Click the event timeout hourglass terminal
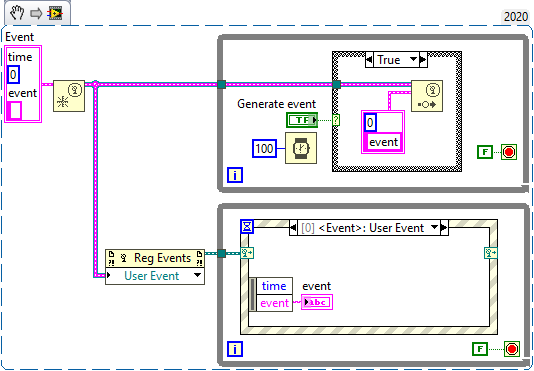This screenshot has height=371, width=534. click(247, 227)
